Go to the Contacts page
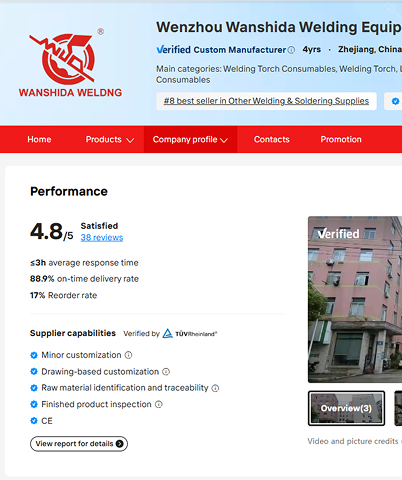 pos(272,139)
